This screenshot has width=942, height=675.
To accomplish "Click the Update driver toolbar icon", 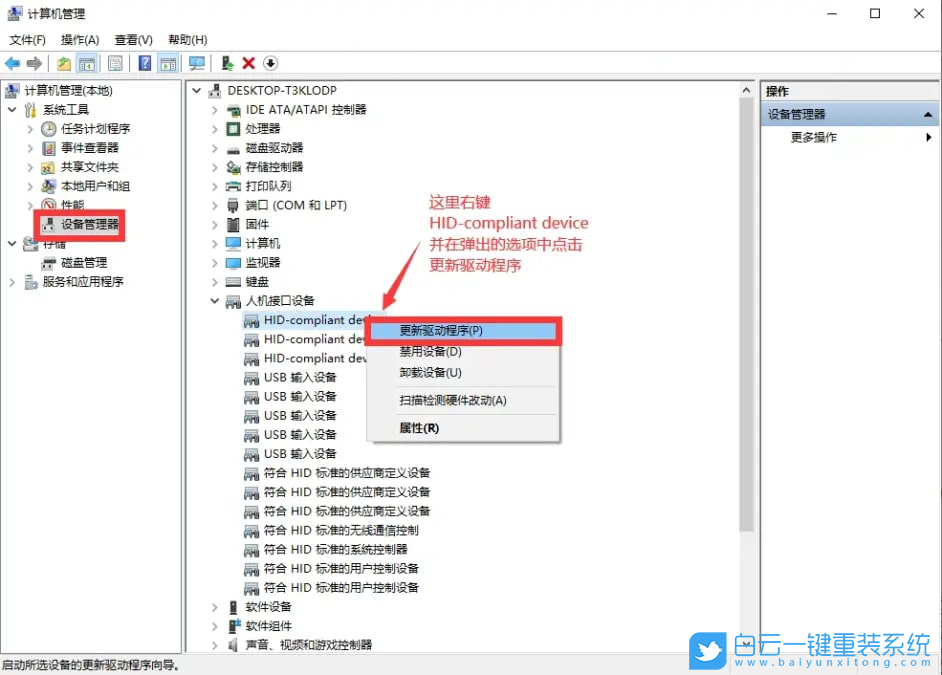I will coord(225,63).
